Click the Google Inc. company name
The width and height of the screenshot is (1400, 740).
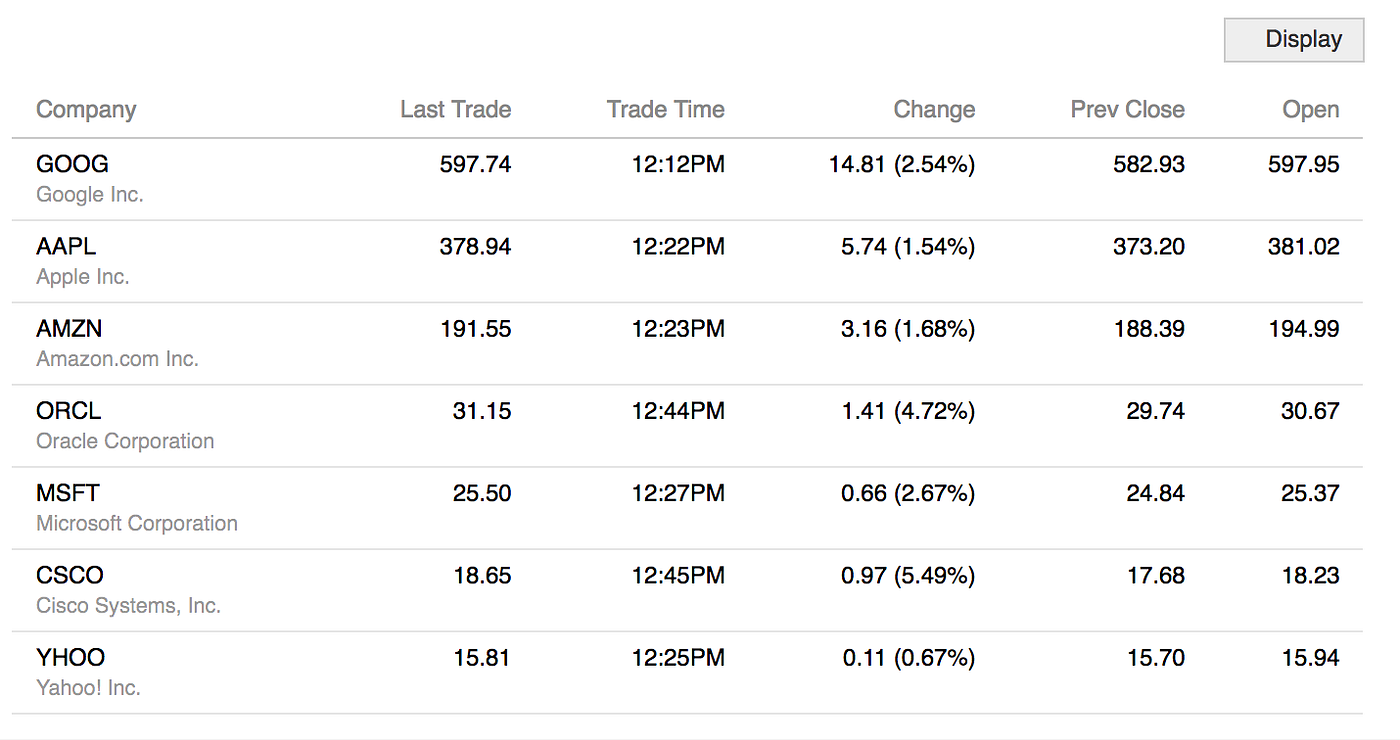coord(90,194)
